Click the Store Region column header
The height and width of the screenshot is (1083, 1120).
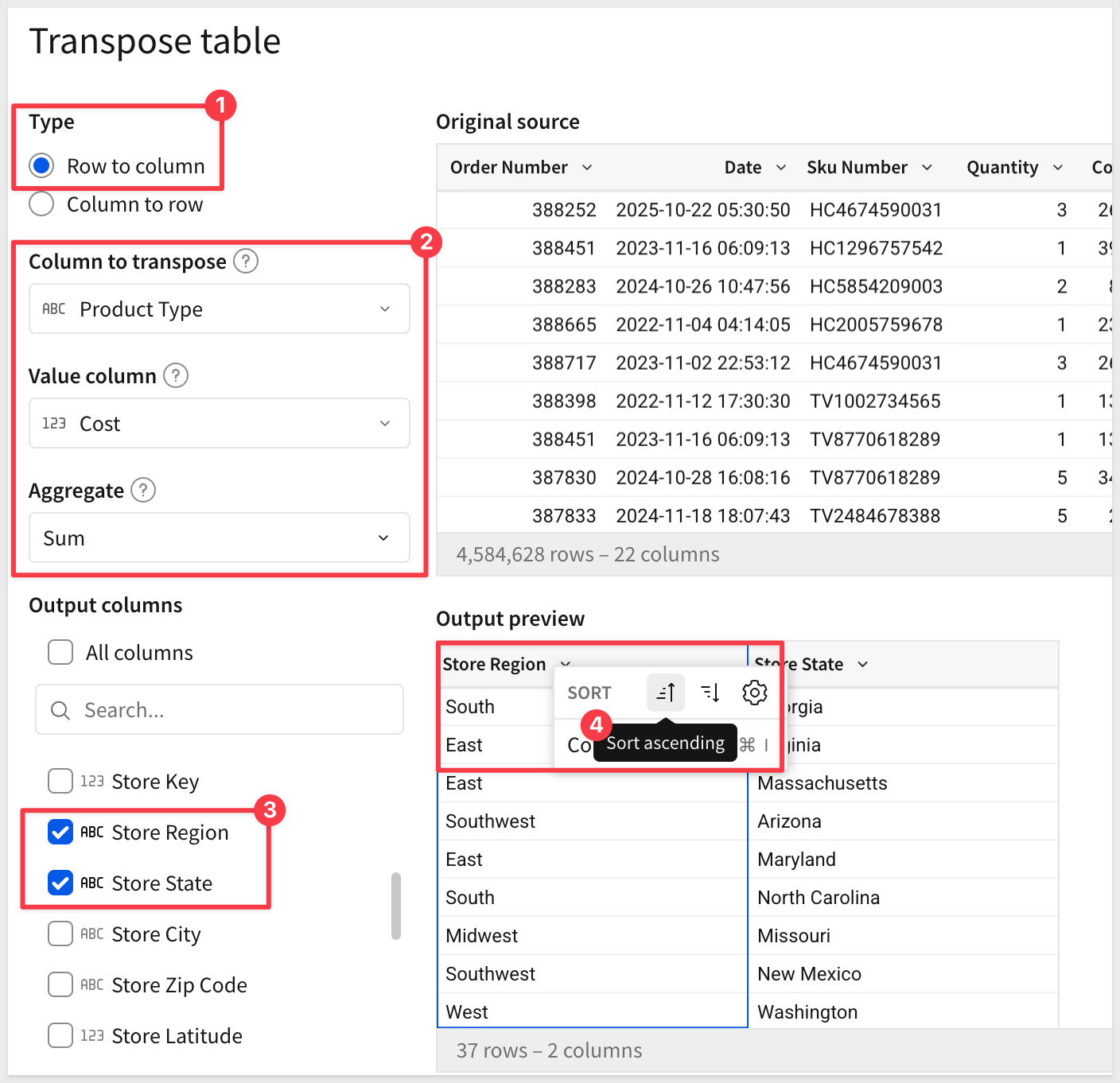coord(494,664)
